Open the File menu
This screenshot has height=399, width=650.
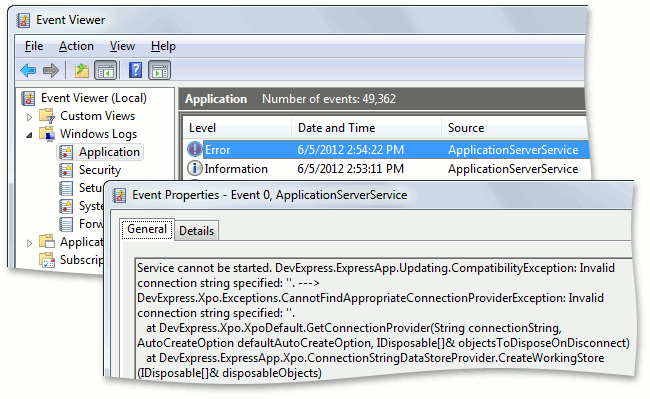pos(34,46)
